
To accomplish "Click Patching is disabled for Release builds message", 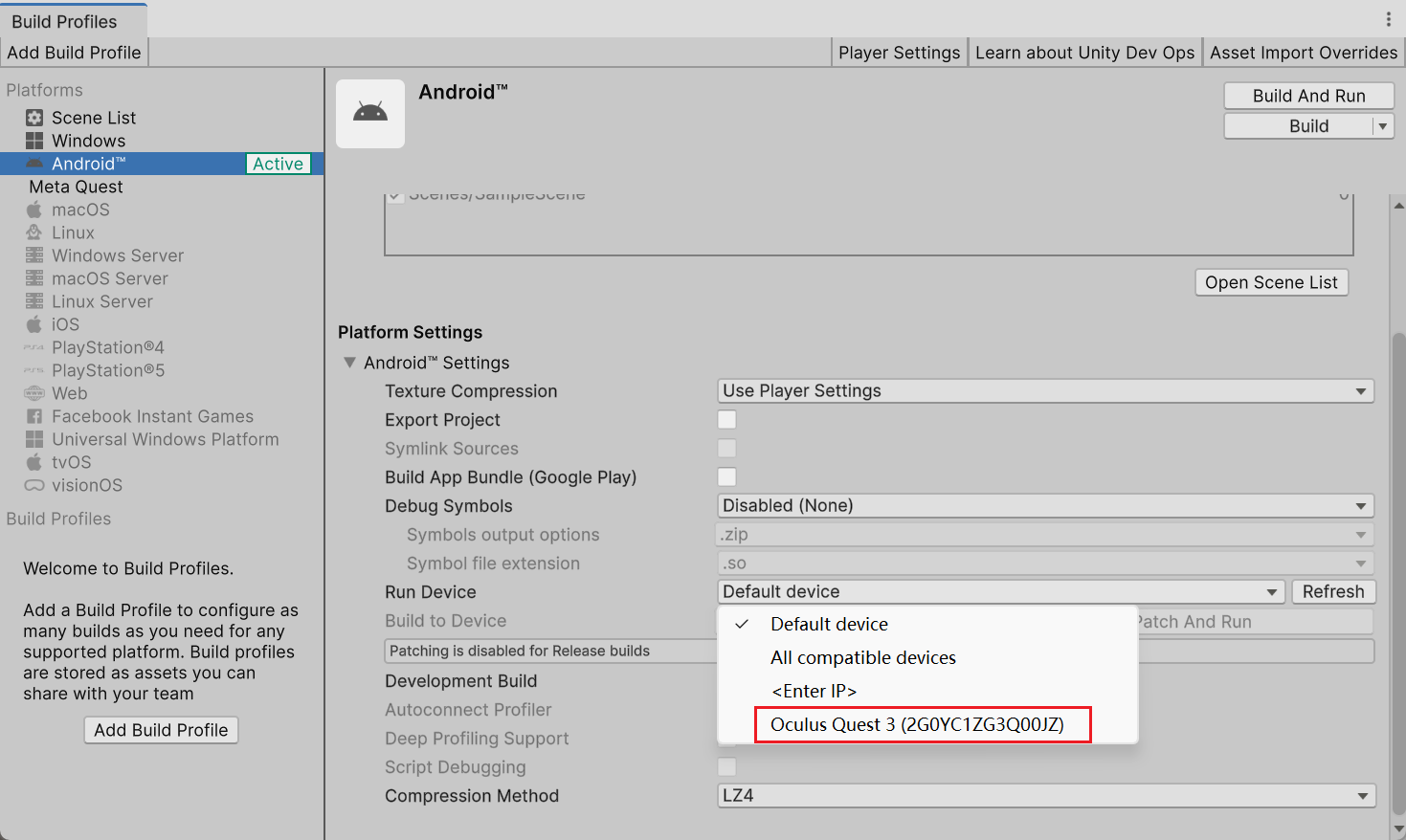I will click(x=520, y=651).
